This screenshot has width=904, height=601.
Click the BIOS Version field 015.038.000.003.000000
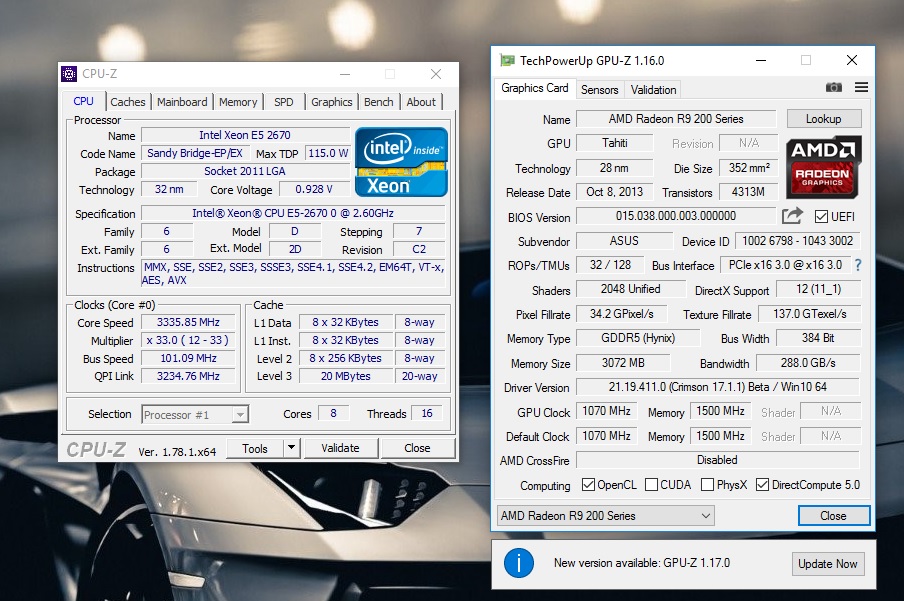click(x=676, y=216)
